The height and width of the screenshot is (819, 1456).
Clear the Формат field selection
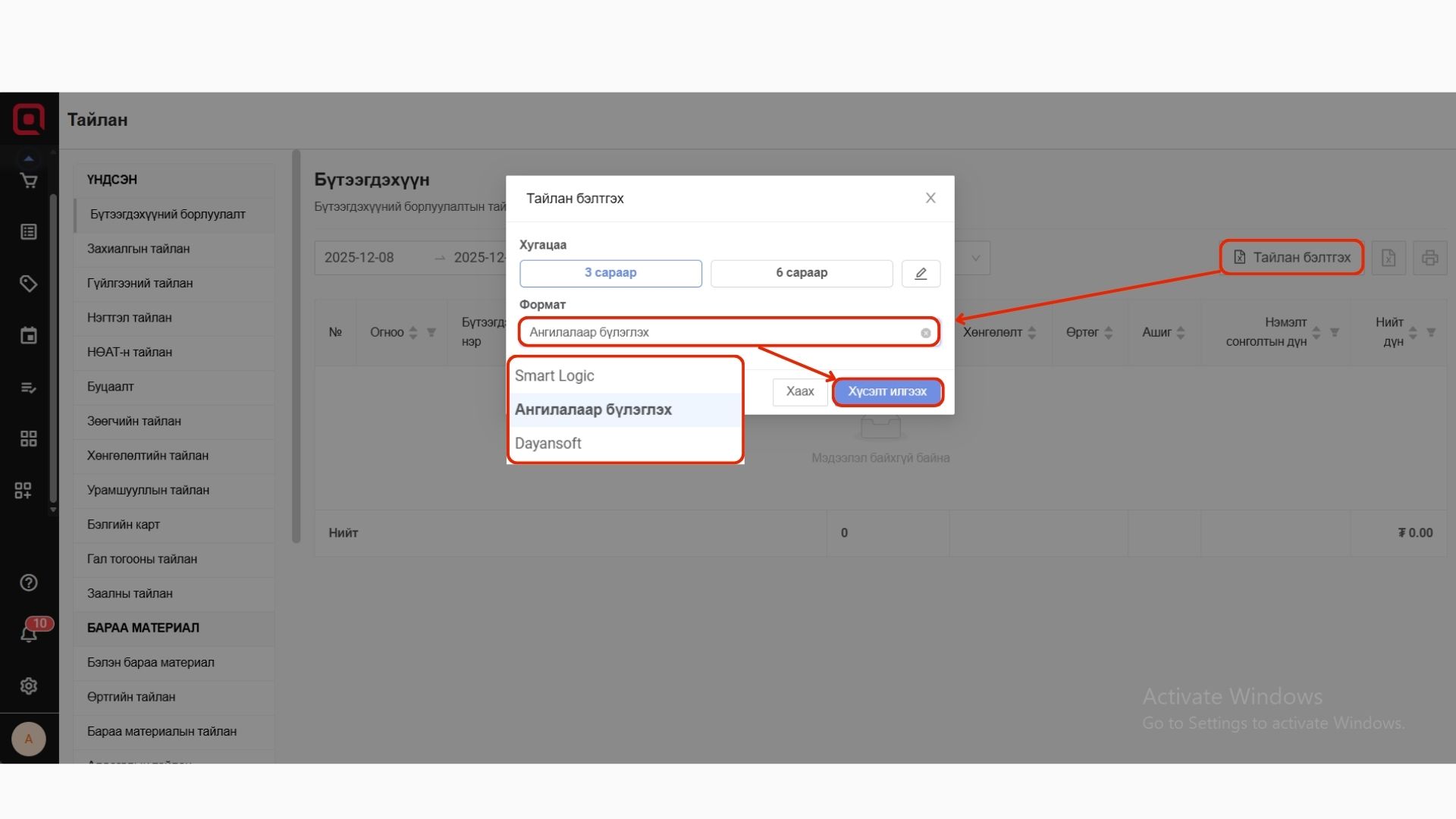click(x=926, y=333)
